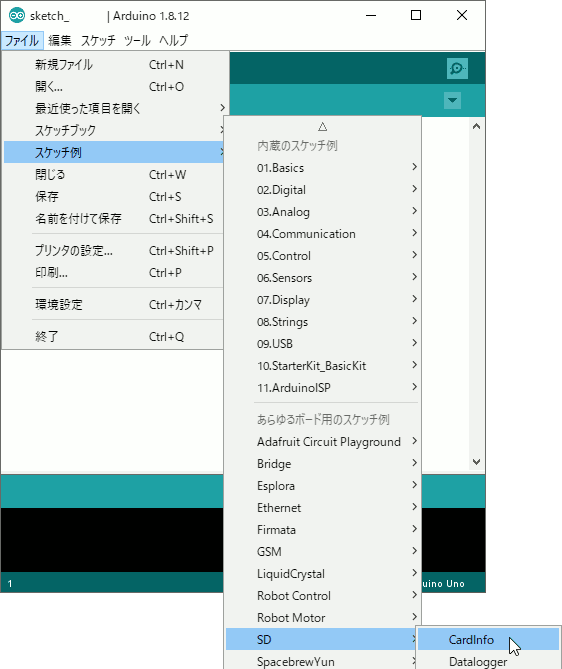Image resolution: width=562 pixels, height=669 pixels.
Task: Open the ツール menu
Action: [x=137, y=41]
